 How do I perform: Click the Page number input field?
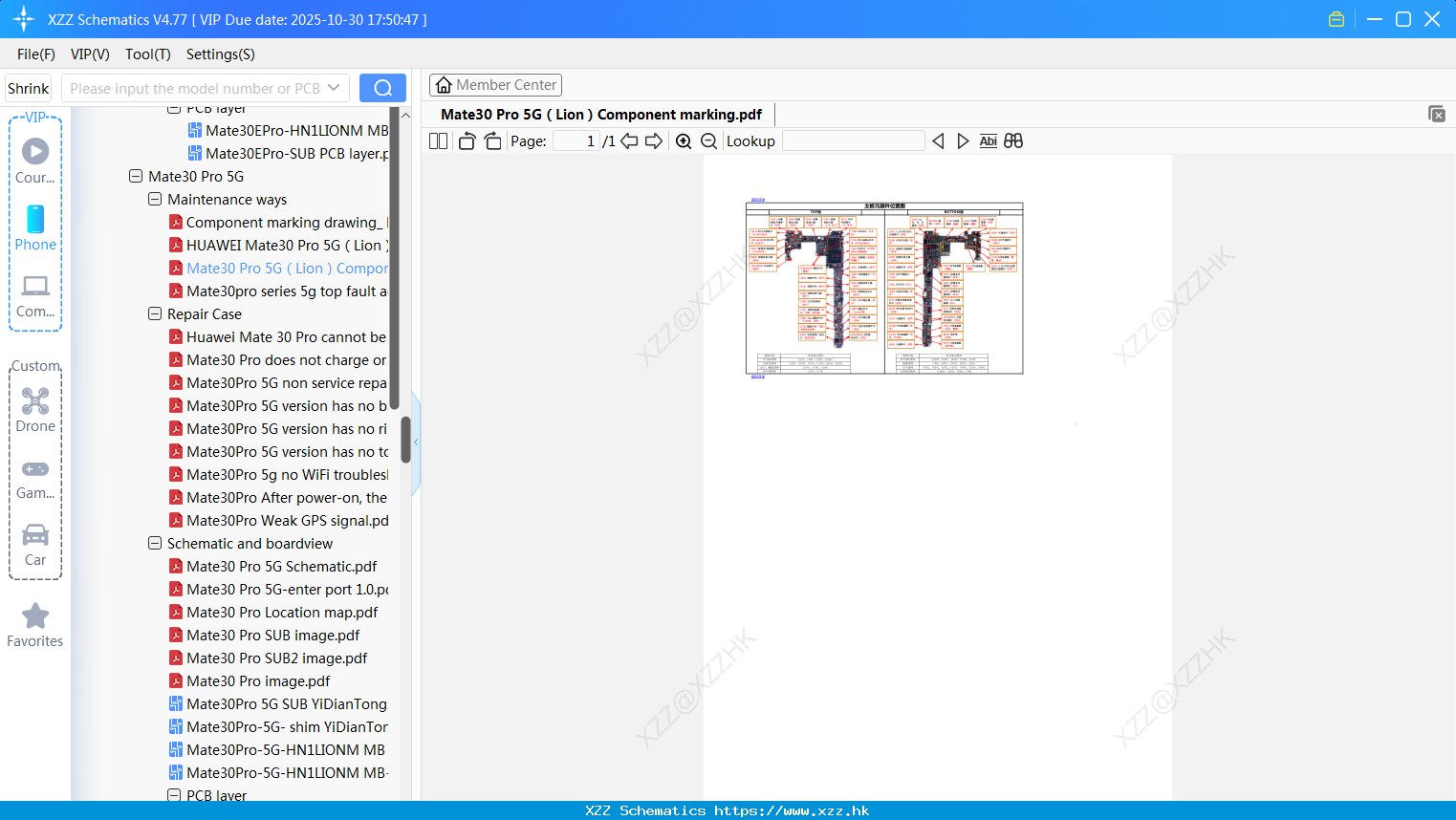pyautogui.click(x=576, y=141)
